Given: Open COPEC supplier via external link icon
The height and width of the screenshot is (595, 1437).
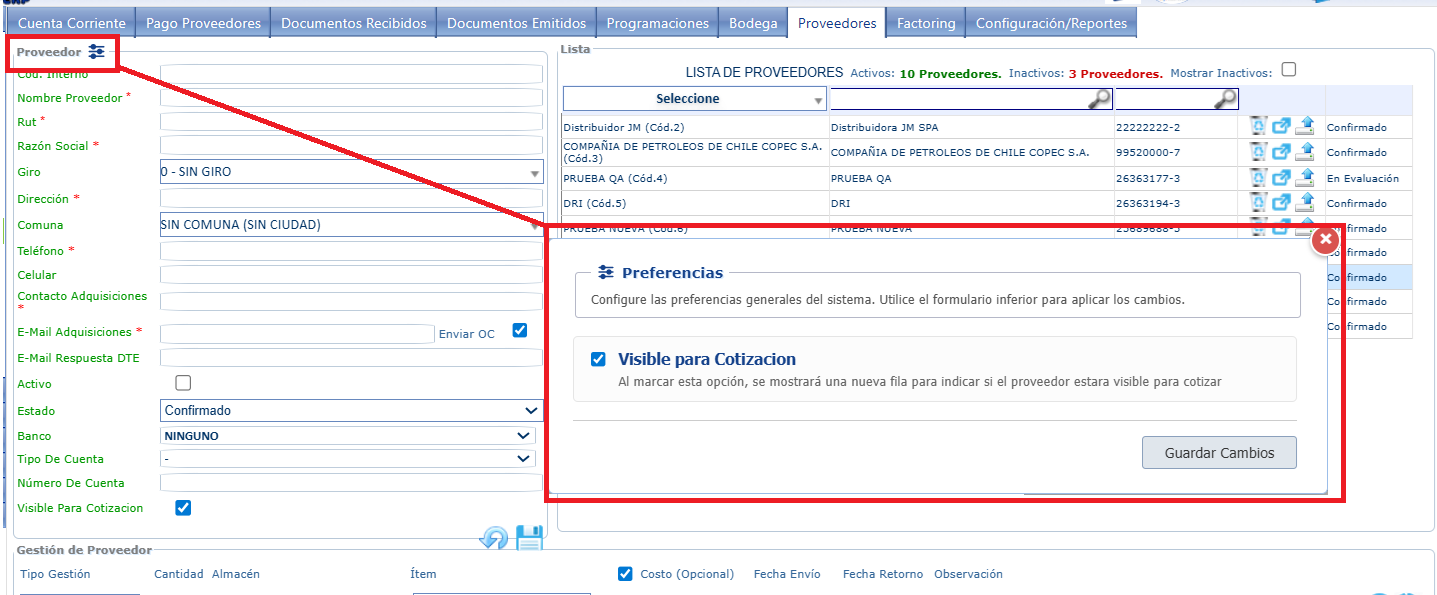Looking at the screenshot, I should (x=1281, y=152).
